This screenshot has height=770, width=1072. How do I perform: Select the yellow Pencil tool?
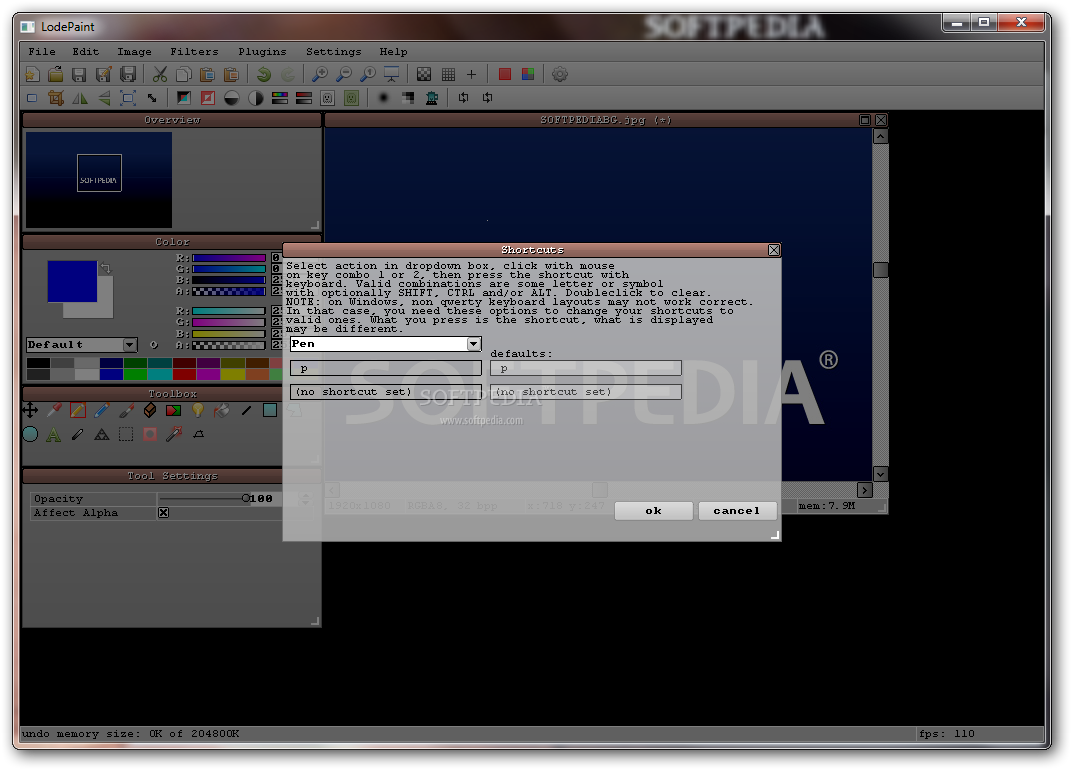pyautogui.click(x=78, y=410)
